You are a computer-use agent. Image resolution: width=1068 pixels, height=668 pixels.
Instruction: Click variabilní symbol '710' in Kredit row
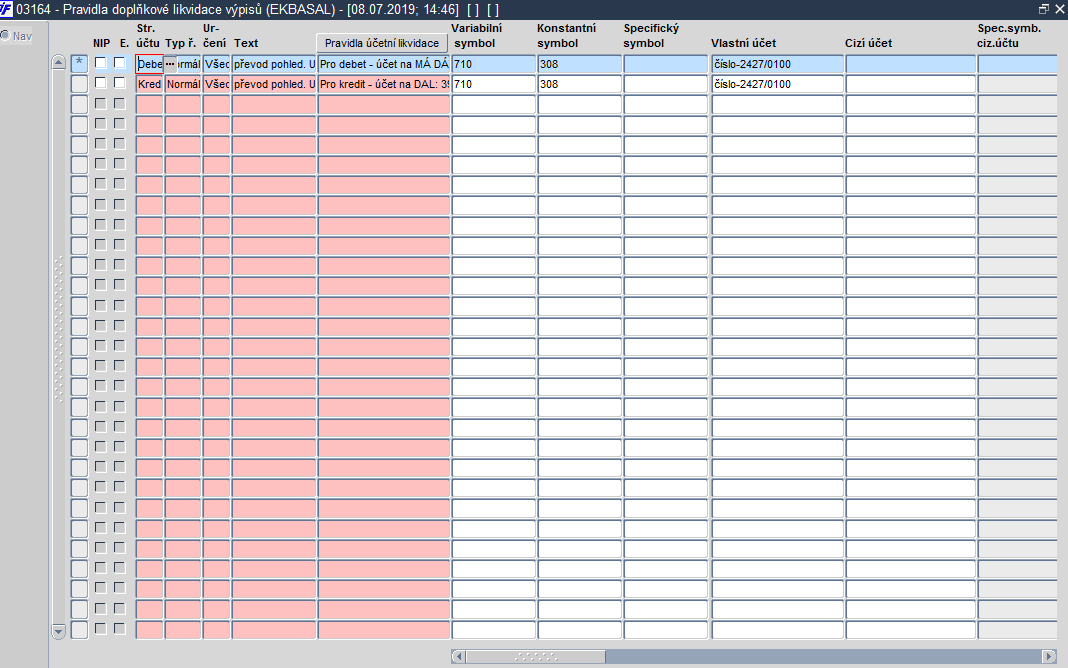[x=494, y=84]
